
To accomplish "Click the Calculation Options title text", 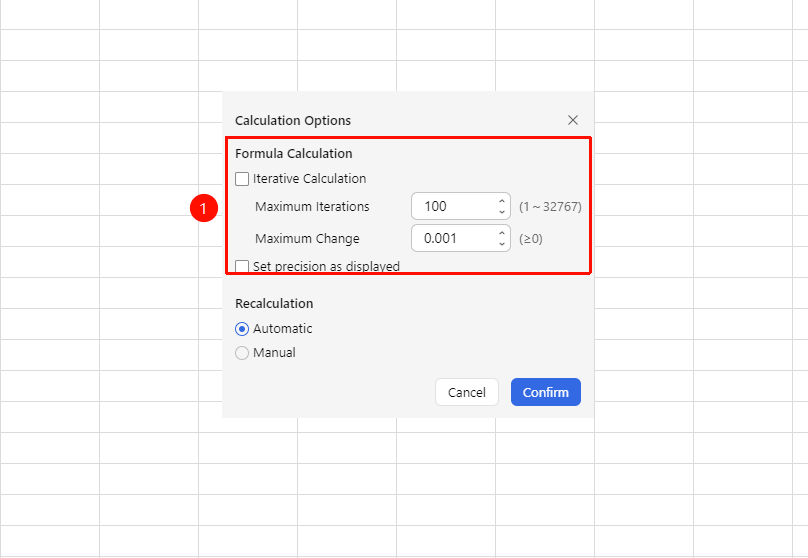I will point(293,121).
